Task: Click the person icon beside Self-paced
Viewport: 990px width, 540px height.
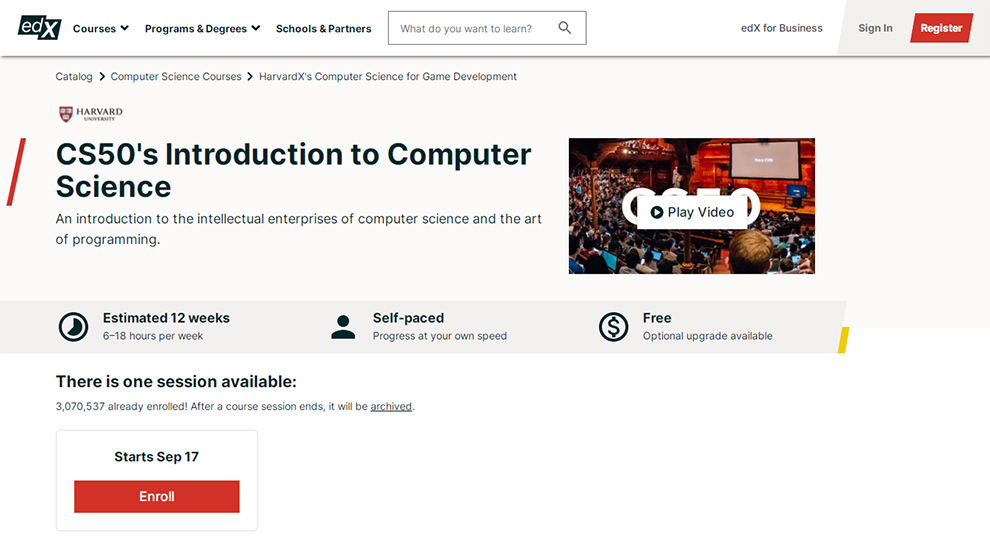Action: coord(343,327)
